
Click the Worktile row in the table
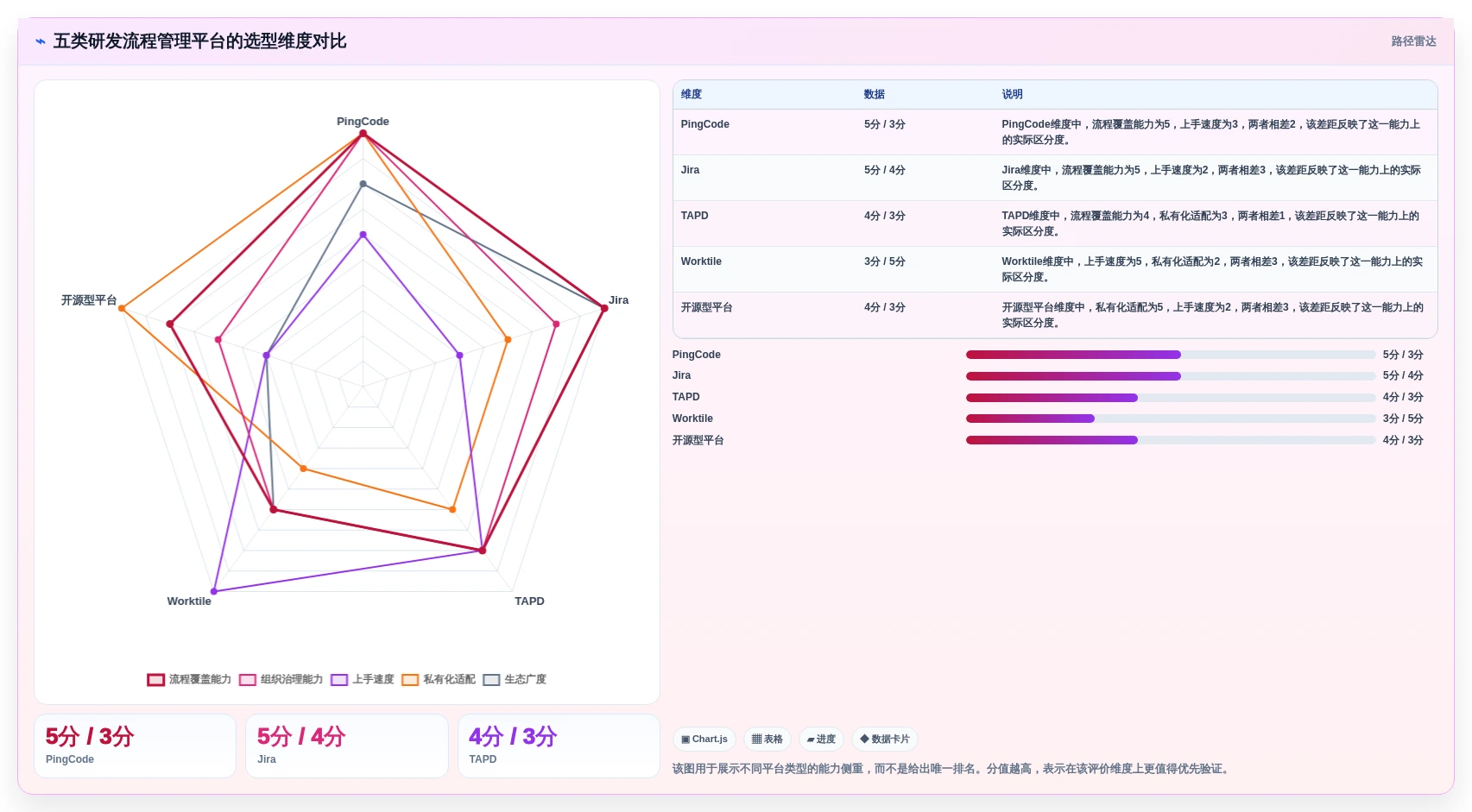[1055, 269]
